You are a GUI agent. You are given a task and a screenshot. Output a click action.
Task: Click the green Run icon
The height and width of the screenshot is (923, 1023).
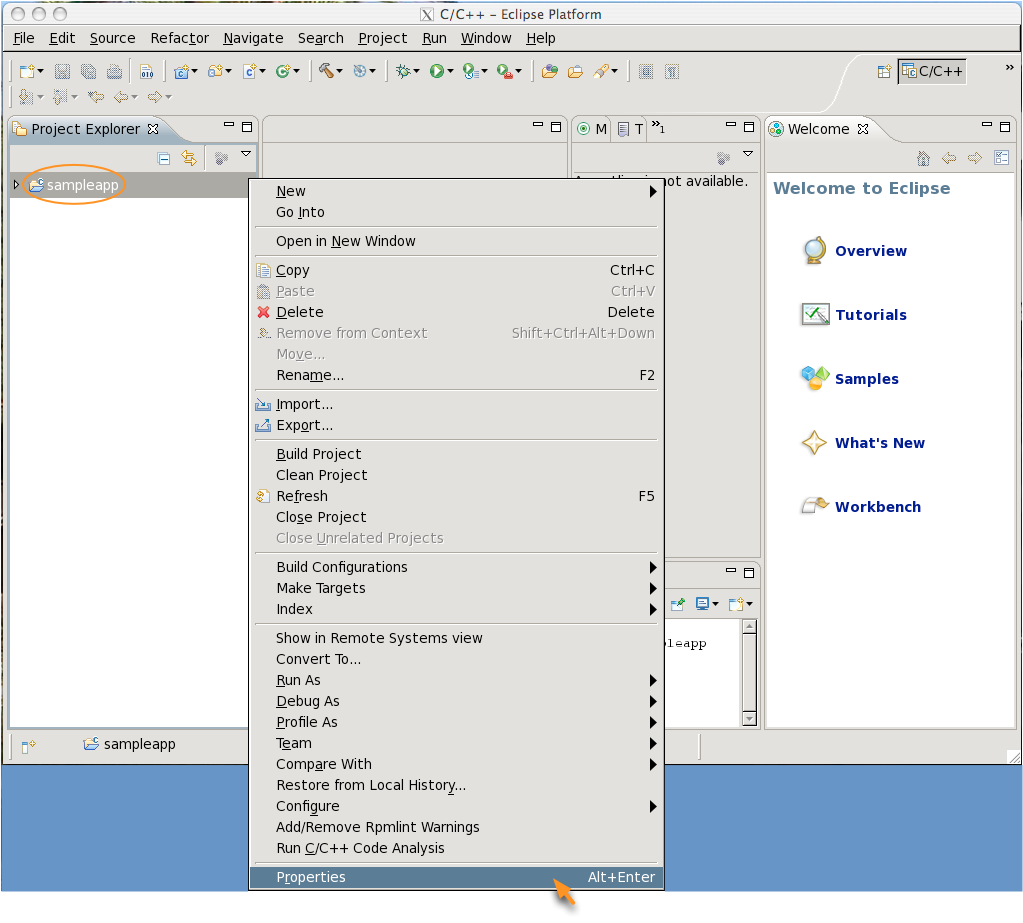click(x=436, y=71)
